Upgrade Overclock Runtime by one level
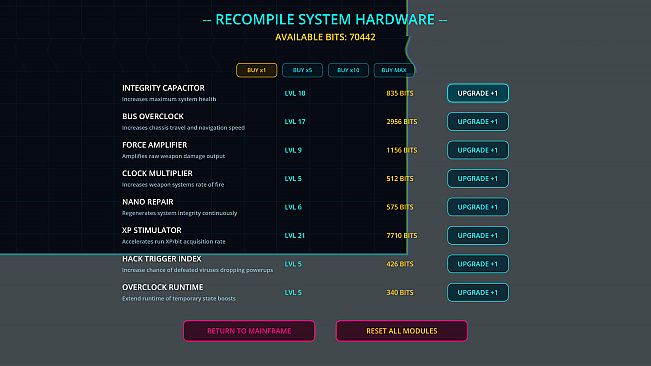 click(x=477, y=293)
